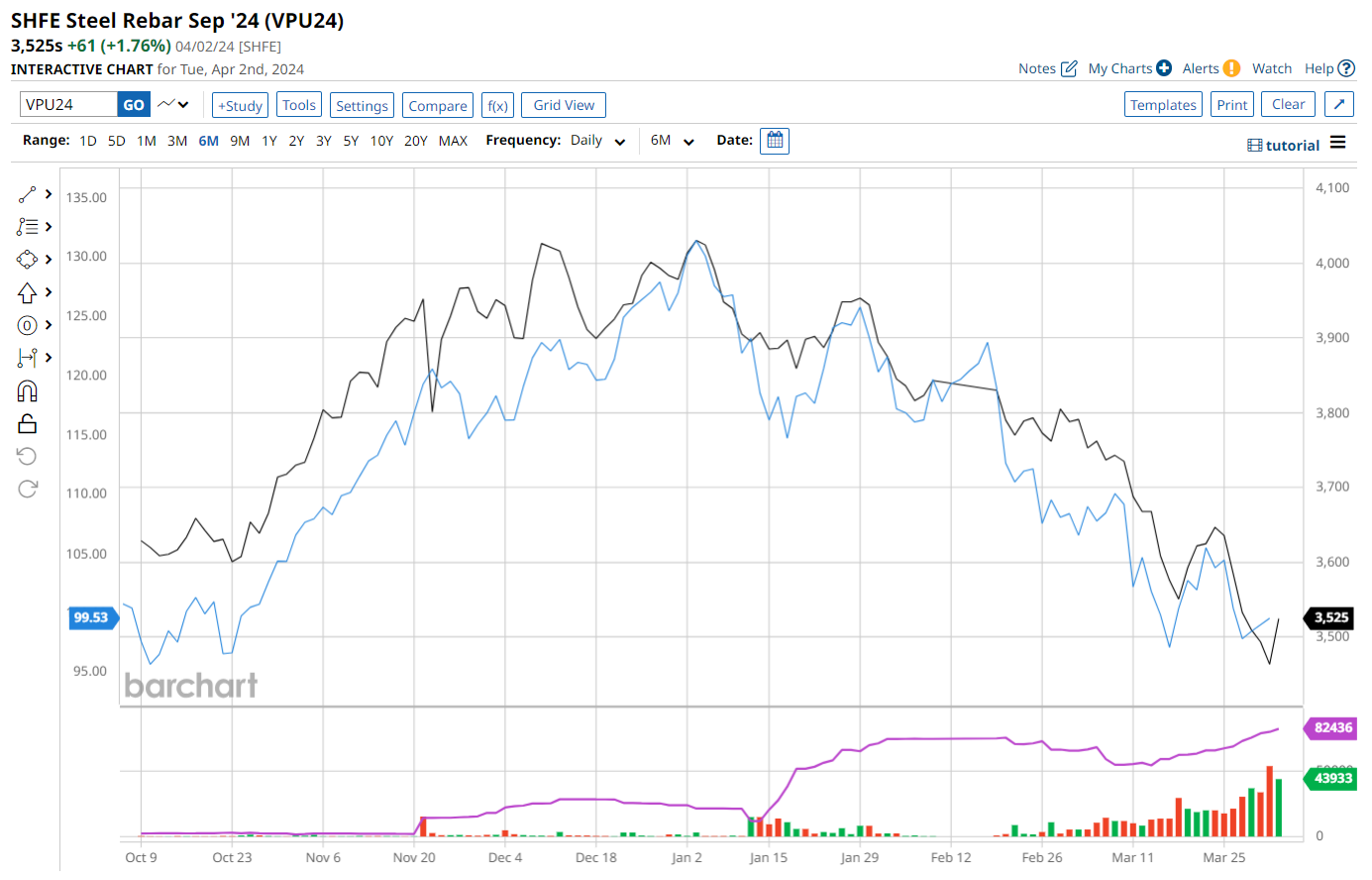
Task: Select the 1Y range option
Action: [x=269, y=141]
